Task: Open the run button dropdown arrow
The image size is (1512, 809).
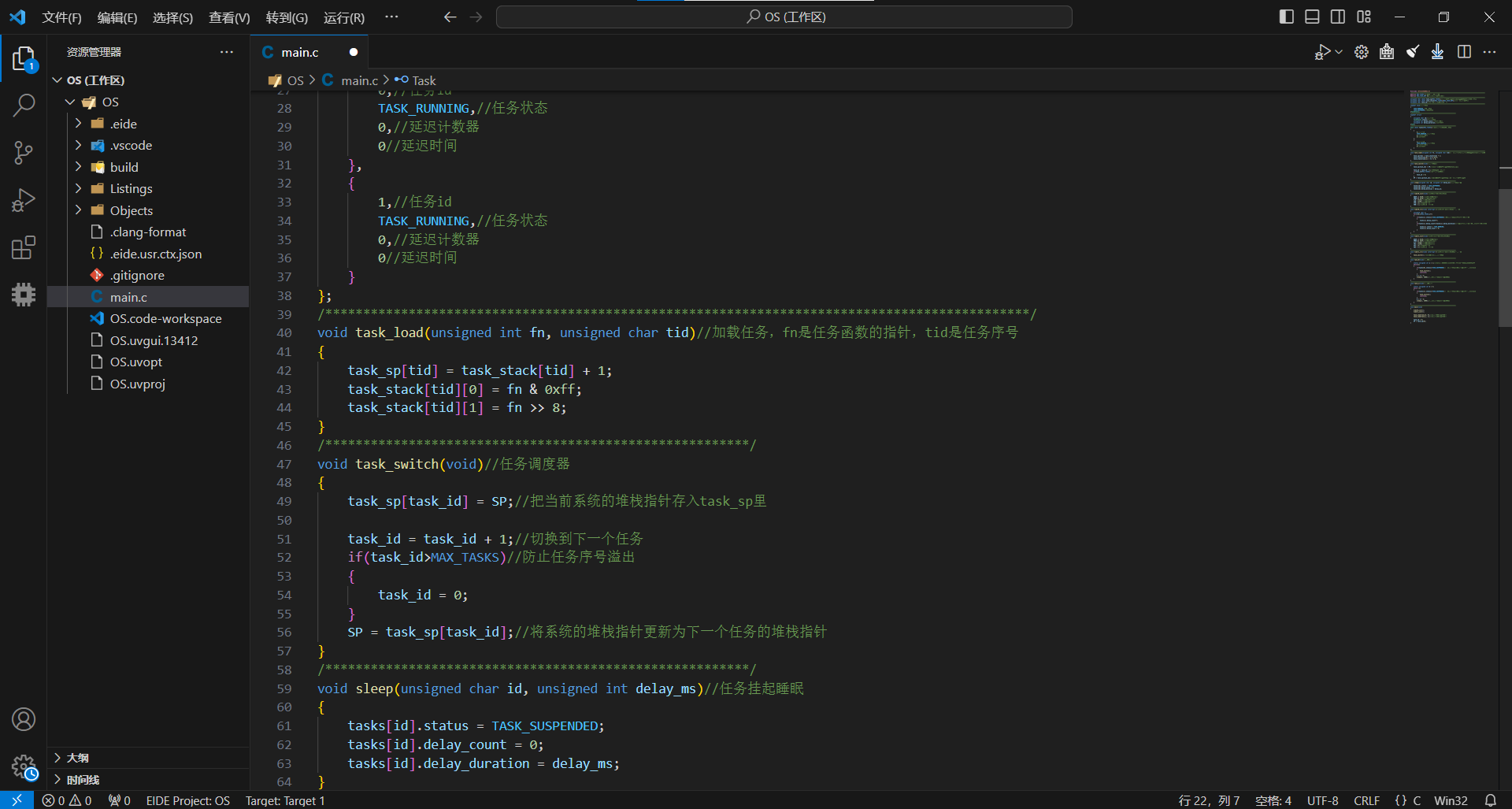Action: 1339,52
